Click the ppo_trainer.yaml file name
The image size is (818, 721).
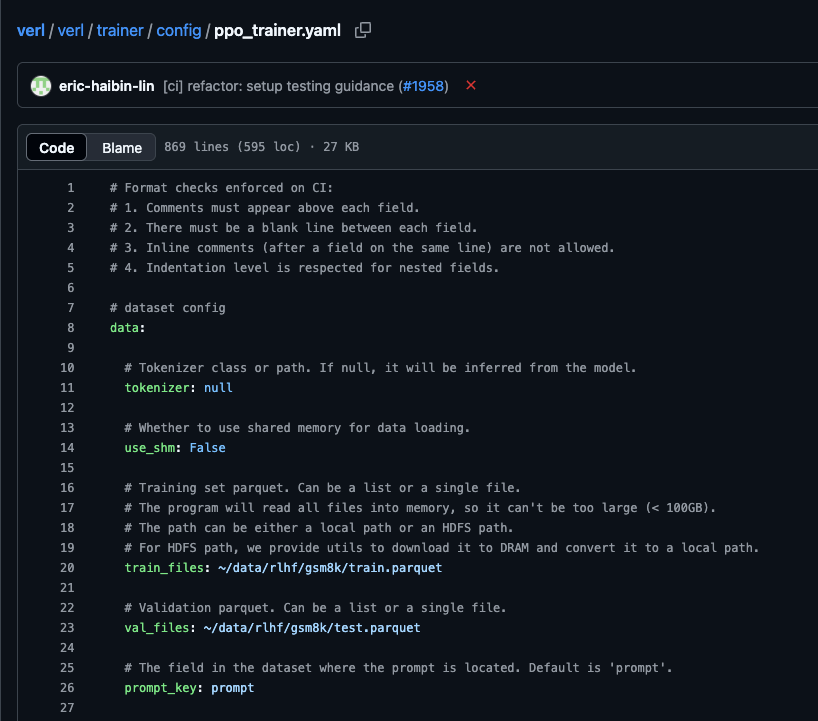pyautogui.click(x=277, y=30)
